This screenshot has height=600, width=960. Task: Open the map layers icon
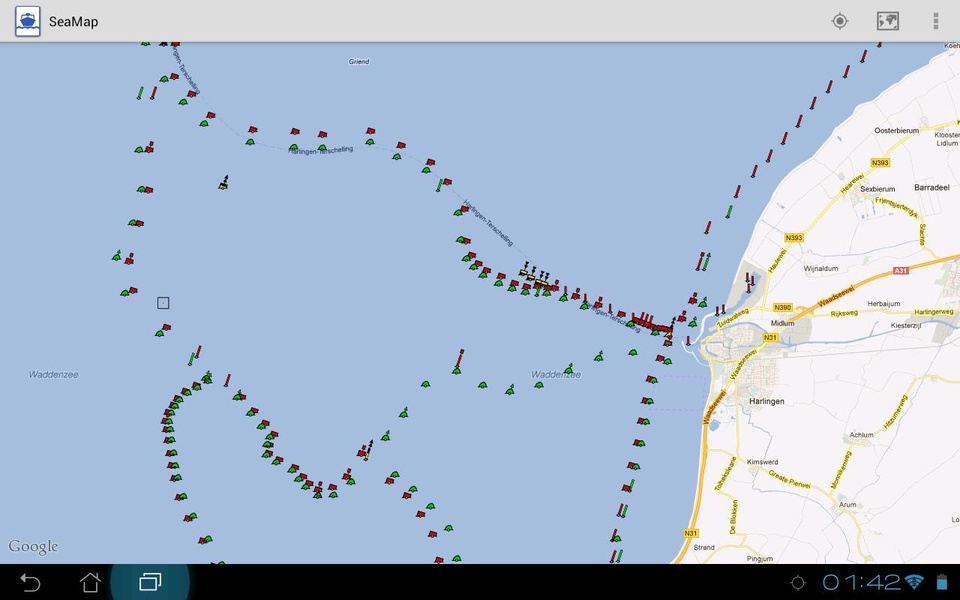pyautogui.click(x=887, y=21)
